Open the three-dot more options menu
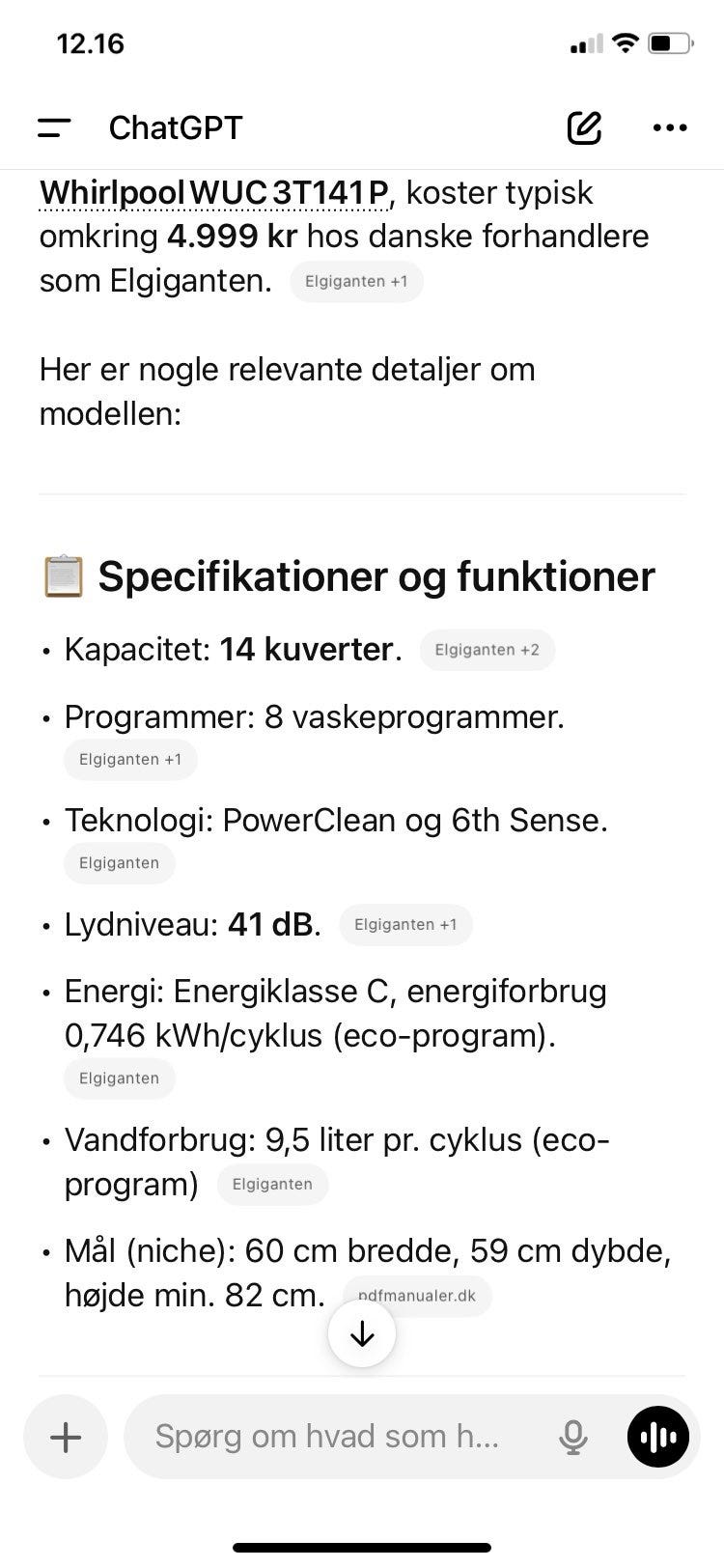724x1568 pixels. [670, 127]
